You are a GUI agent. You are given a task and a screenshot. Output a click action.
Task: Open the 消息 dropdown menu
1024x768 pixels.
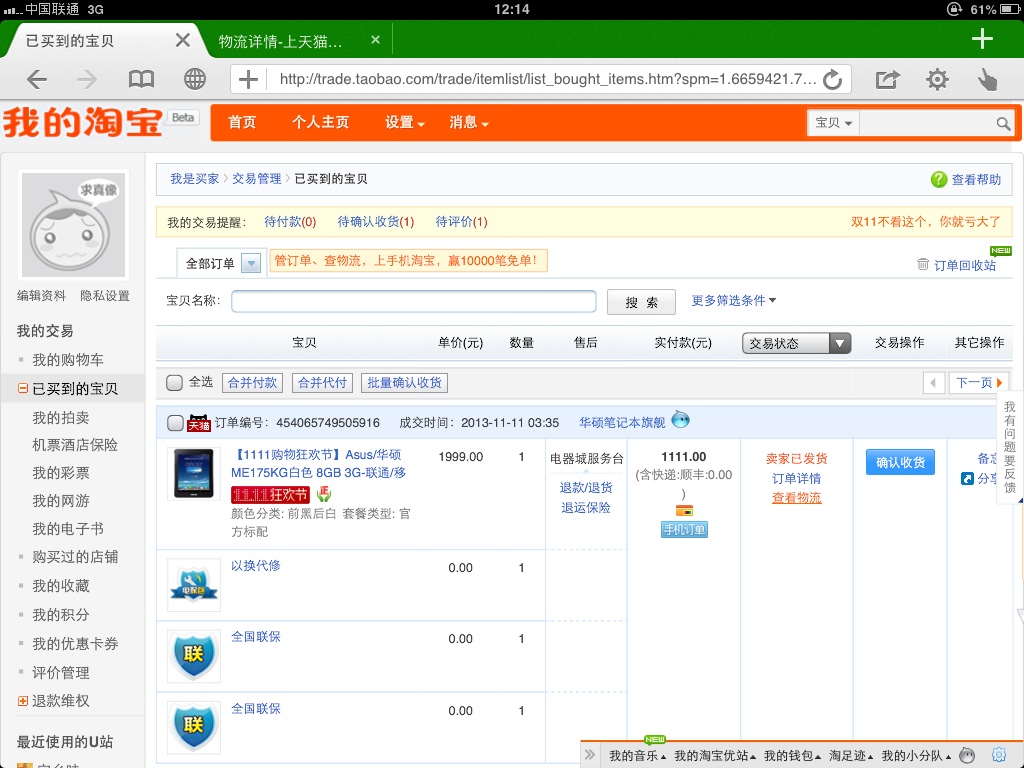(x=469, y=123)
